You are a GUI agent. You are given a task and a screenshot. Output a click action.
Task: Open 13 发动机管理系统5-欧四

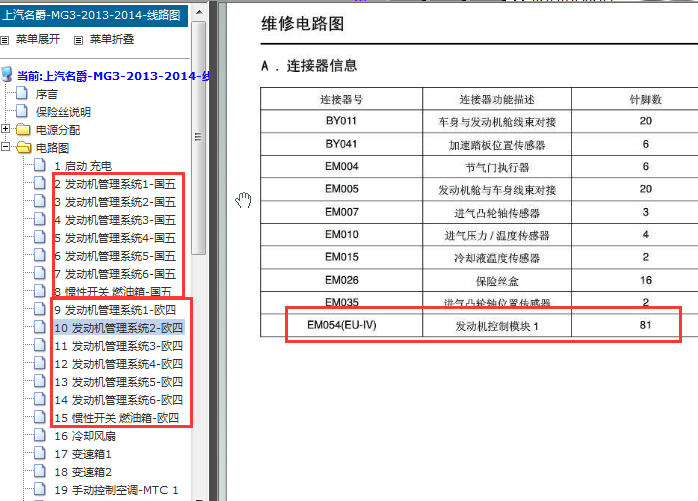118,382
